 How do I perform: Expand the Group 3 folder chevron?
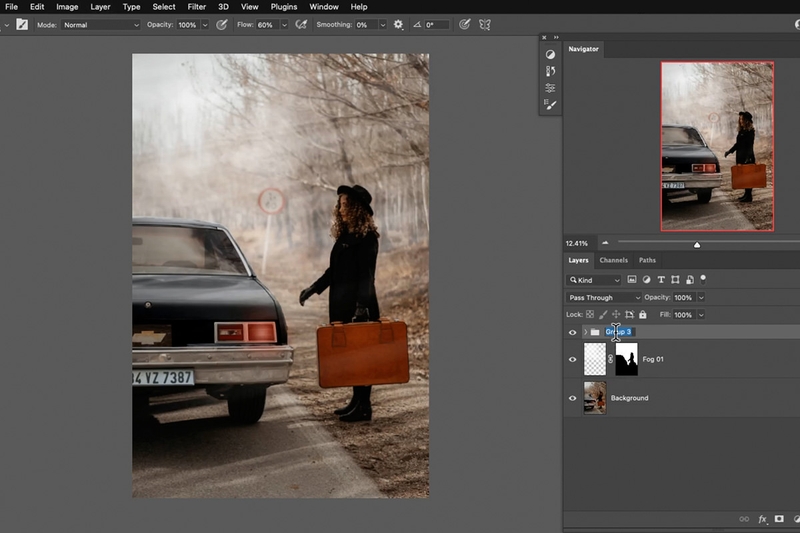[585, 332]
